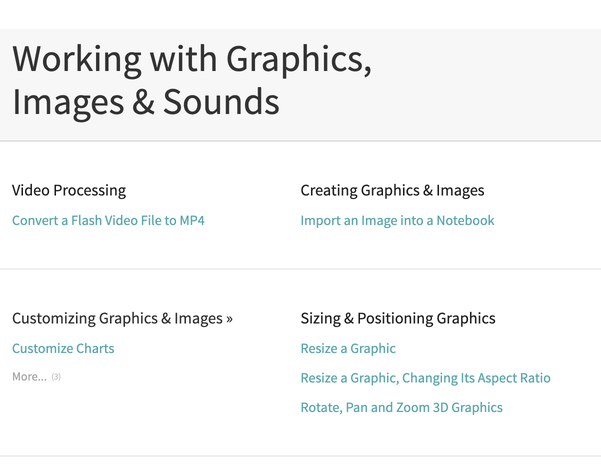The height and width of the screenshot is (467, 601).
Task: Click the (3) count beside More...
Action: click(56, 377)
